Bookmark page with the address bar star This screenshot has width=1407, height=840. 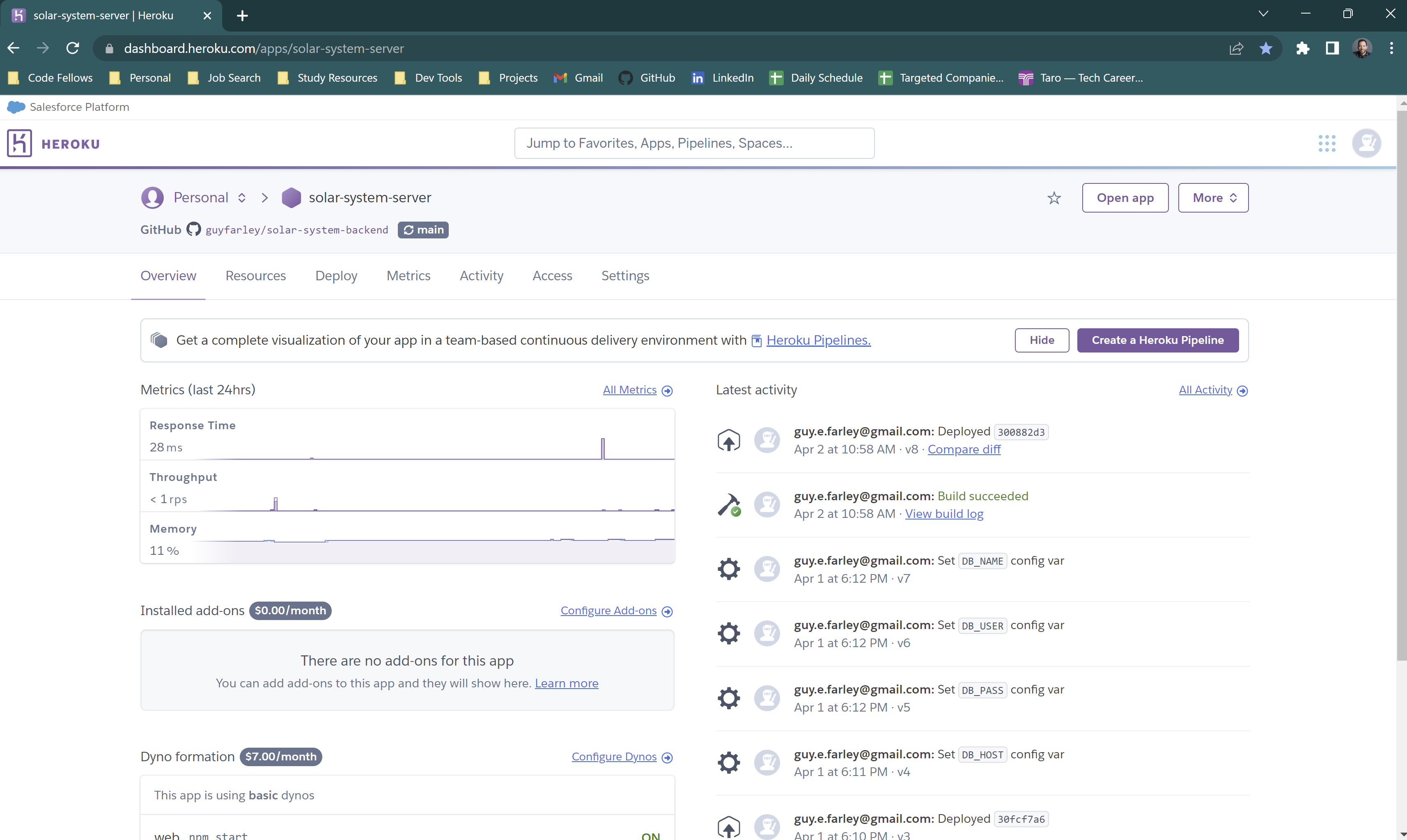tap(1266, 48)
